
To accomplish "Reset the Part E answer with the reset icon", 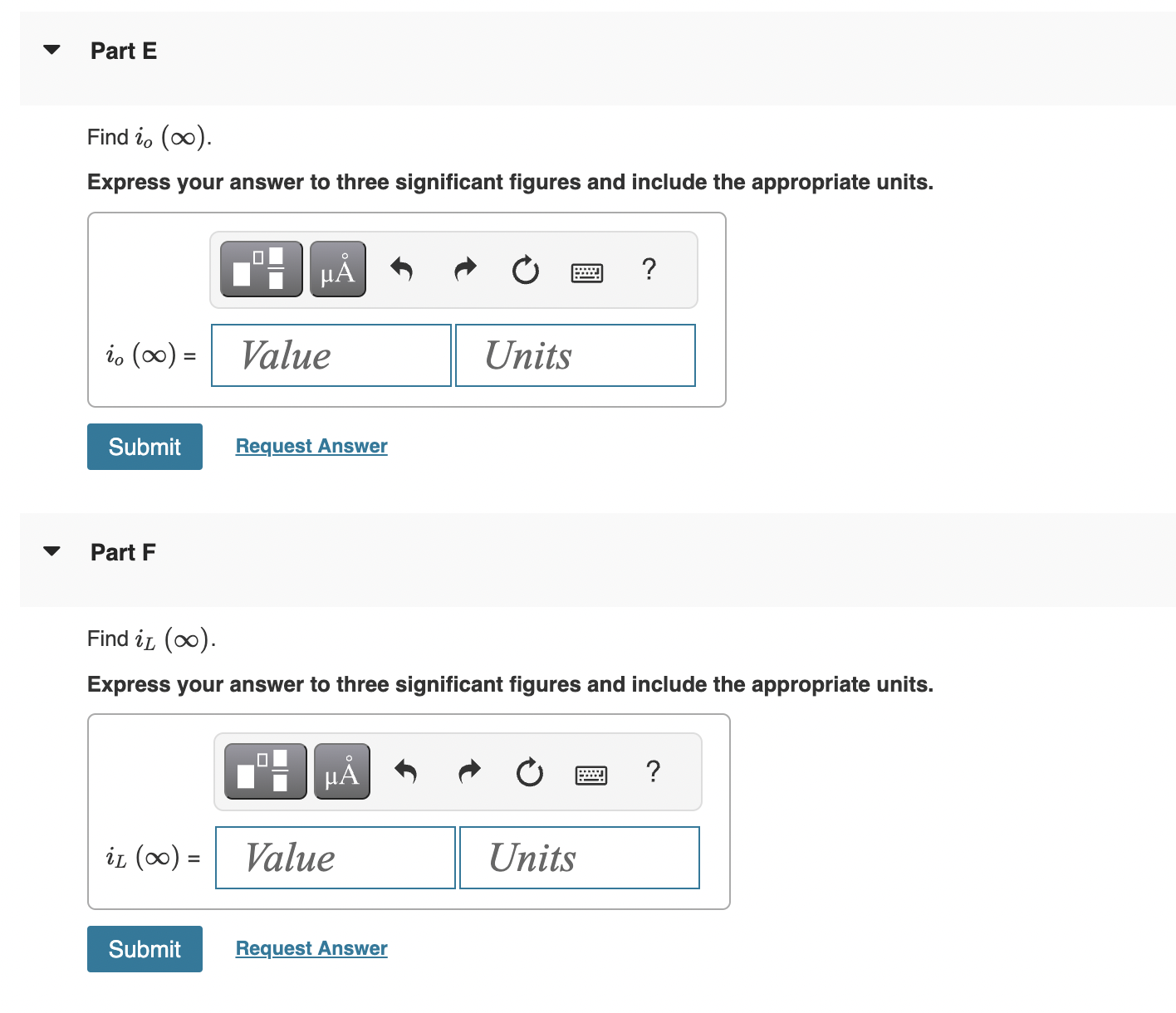I will [524, 270].
